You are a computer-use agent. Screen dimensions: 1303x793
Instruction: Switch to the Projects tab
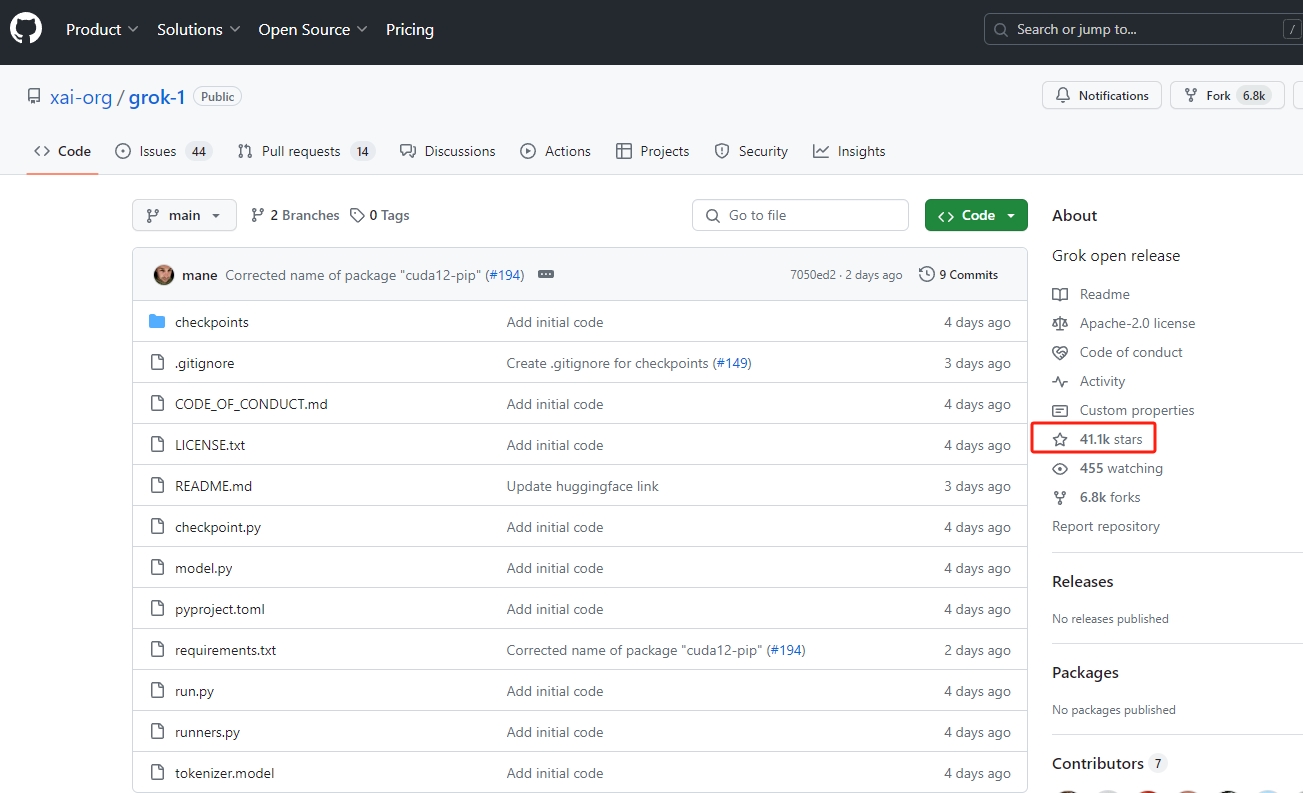coord(652,151)
